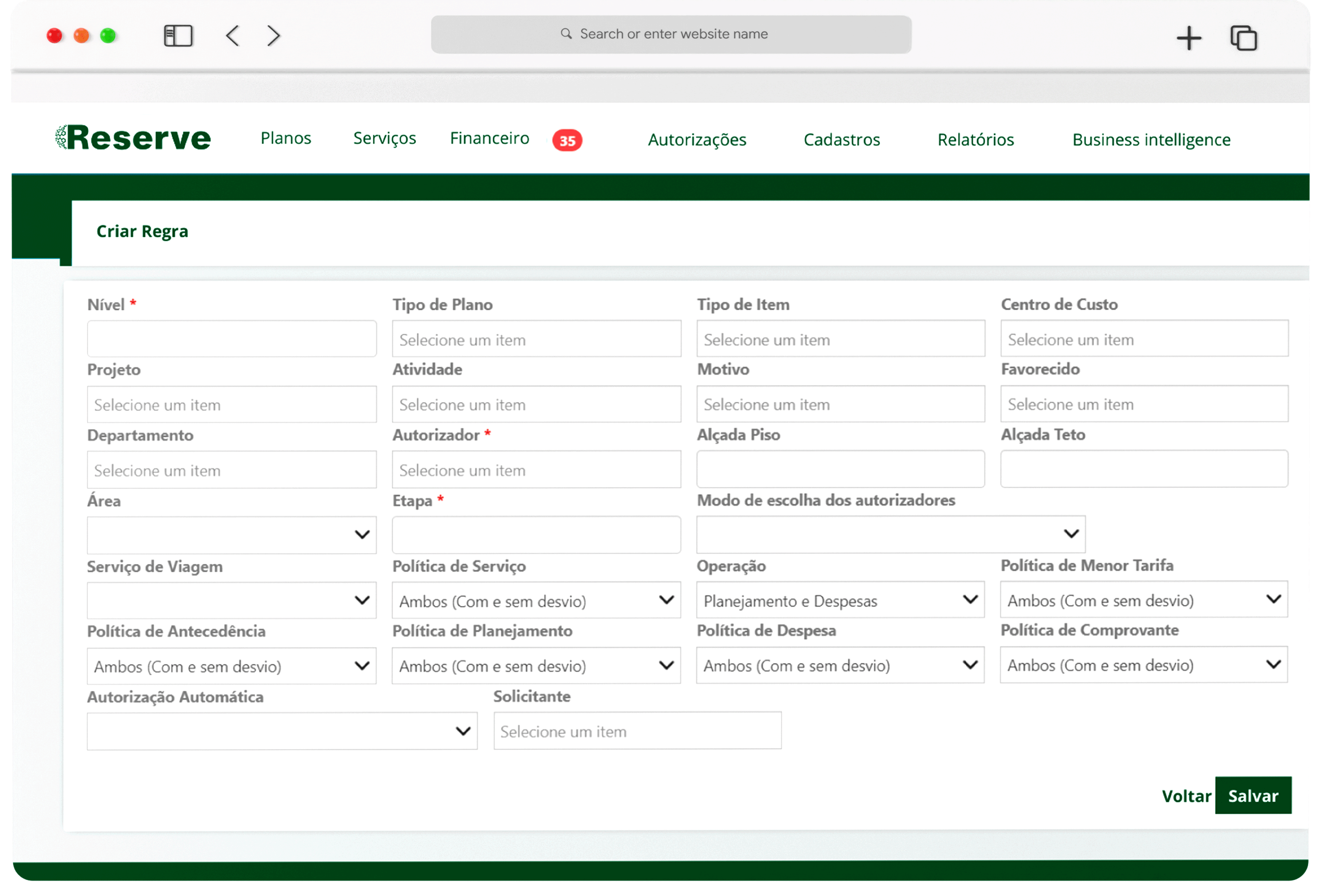This screenshot has height=896, width=1325.
Task: Expand the Autorização Automática dropdown
Action: tap(282, 731)
